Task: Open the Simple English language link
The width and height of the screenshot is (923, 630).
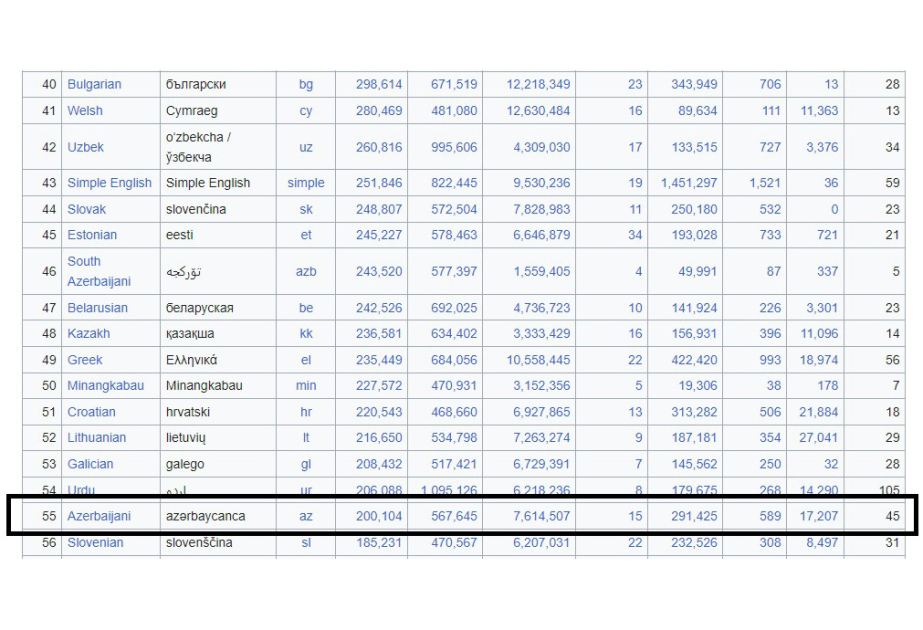Action: point(109,183)
